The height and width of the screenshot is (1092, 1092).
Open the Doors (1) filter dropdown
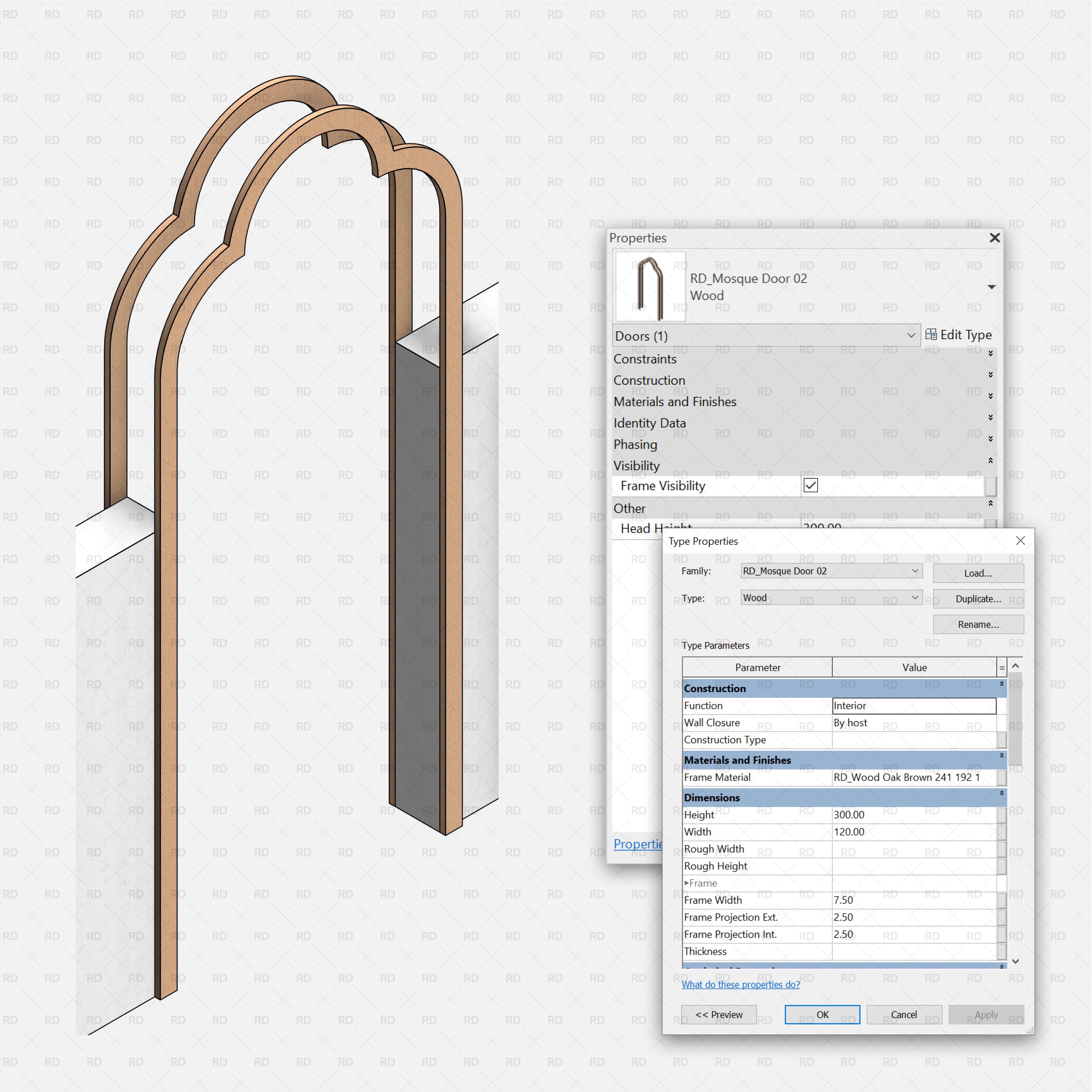(910, 336)
